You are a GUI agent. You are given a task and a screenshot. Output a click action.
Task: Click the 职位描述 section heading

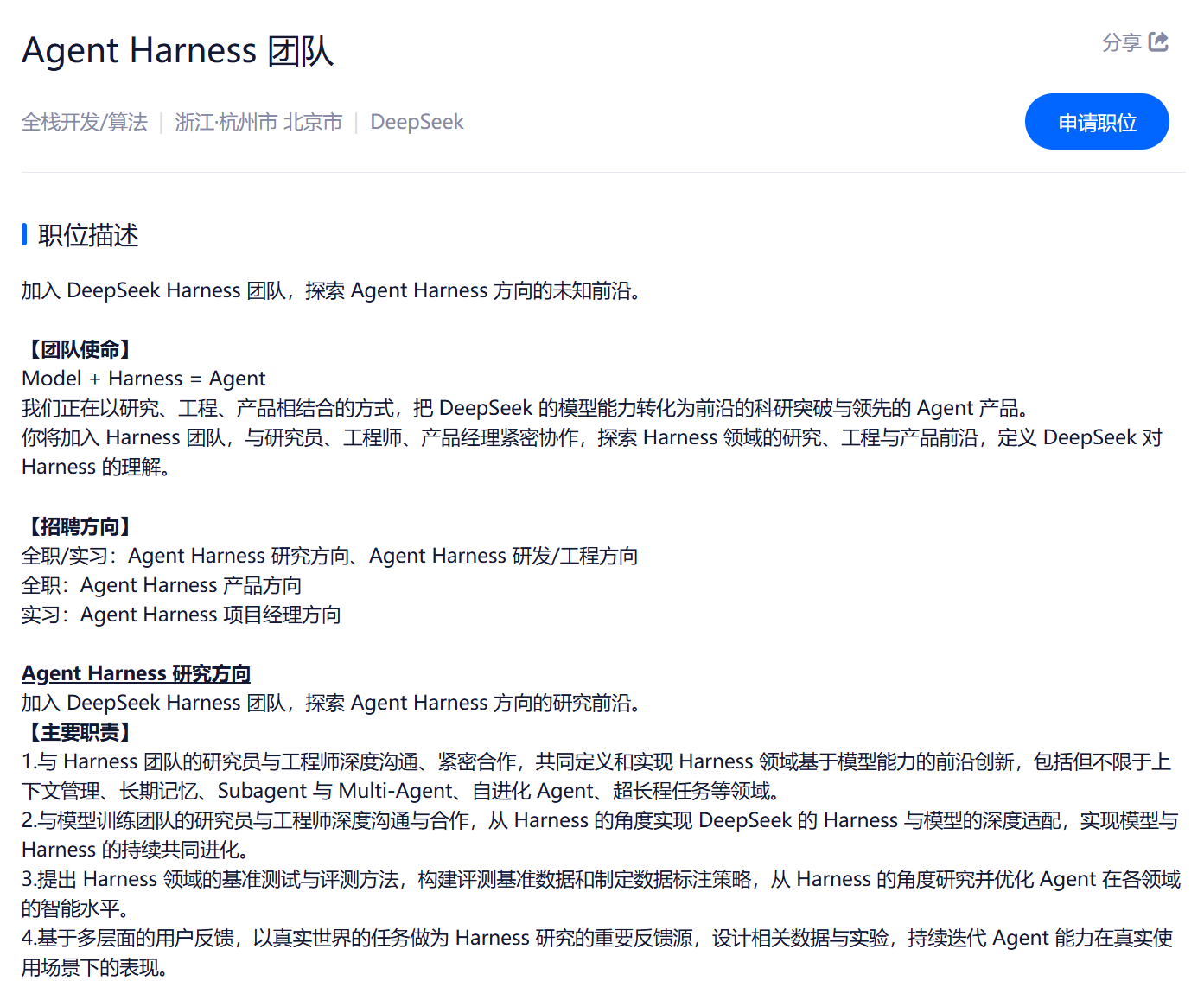pos(88,235)
